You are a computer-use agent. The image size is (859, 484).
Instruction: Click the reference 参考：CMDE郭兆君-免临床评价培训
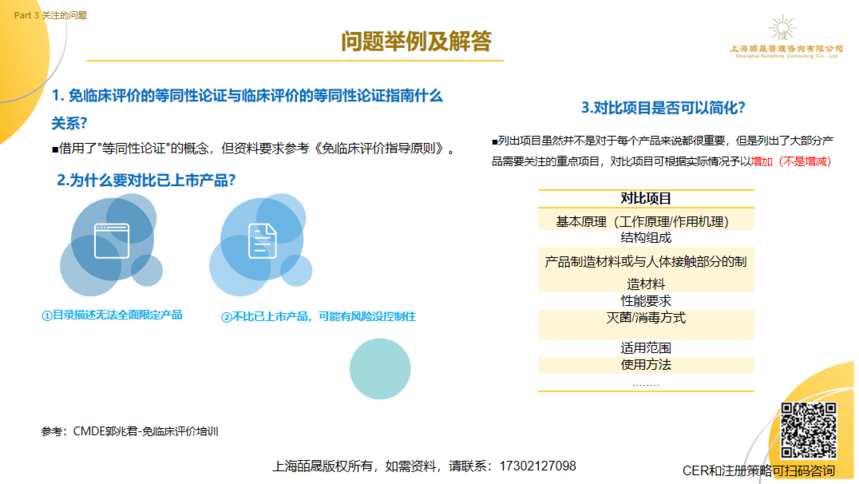point(130,432)
